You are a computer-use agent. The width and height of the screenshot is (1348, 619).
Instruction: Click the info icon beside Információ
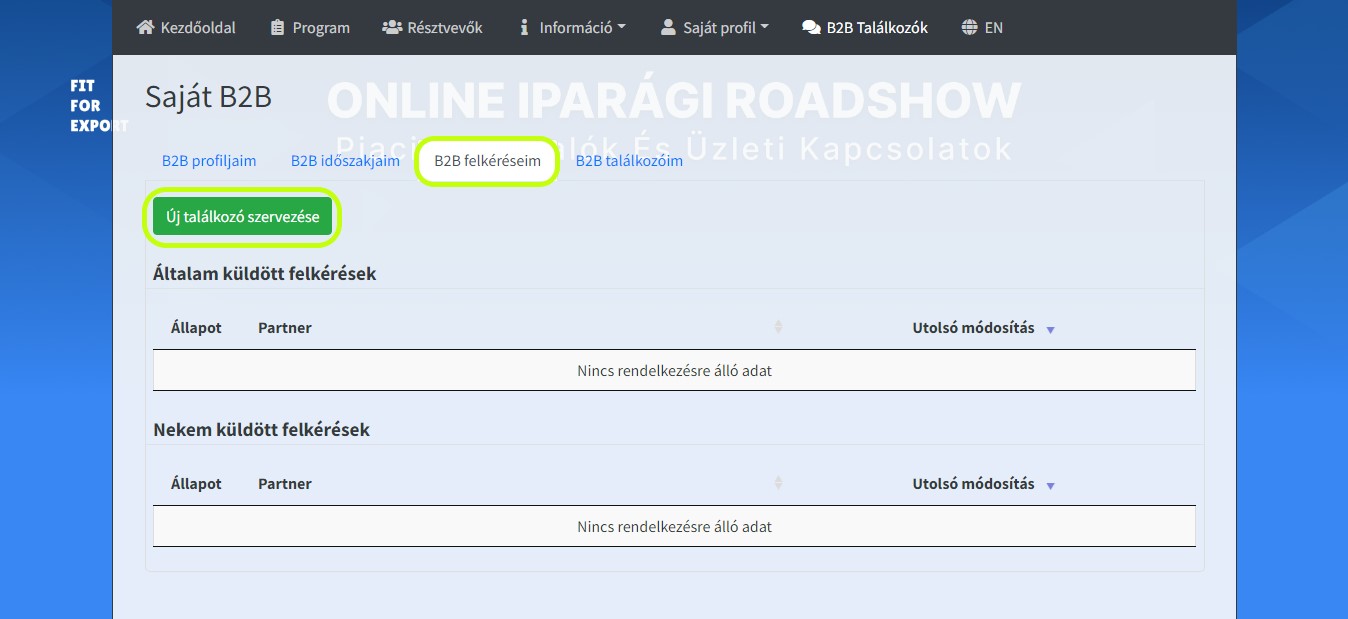tap(524, 27)
